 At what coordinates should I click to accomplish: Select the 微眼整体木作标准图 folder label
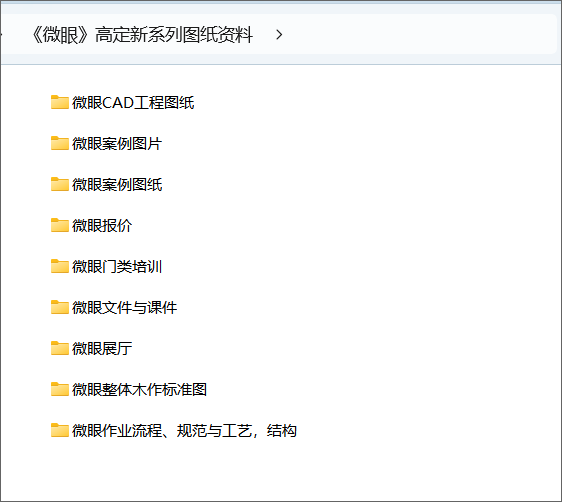pyautogui.click(x=139, y=389)
